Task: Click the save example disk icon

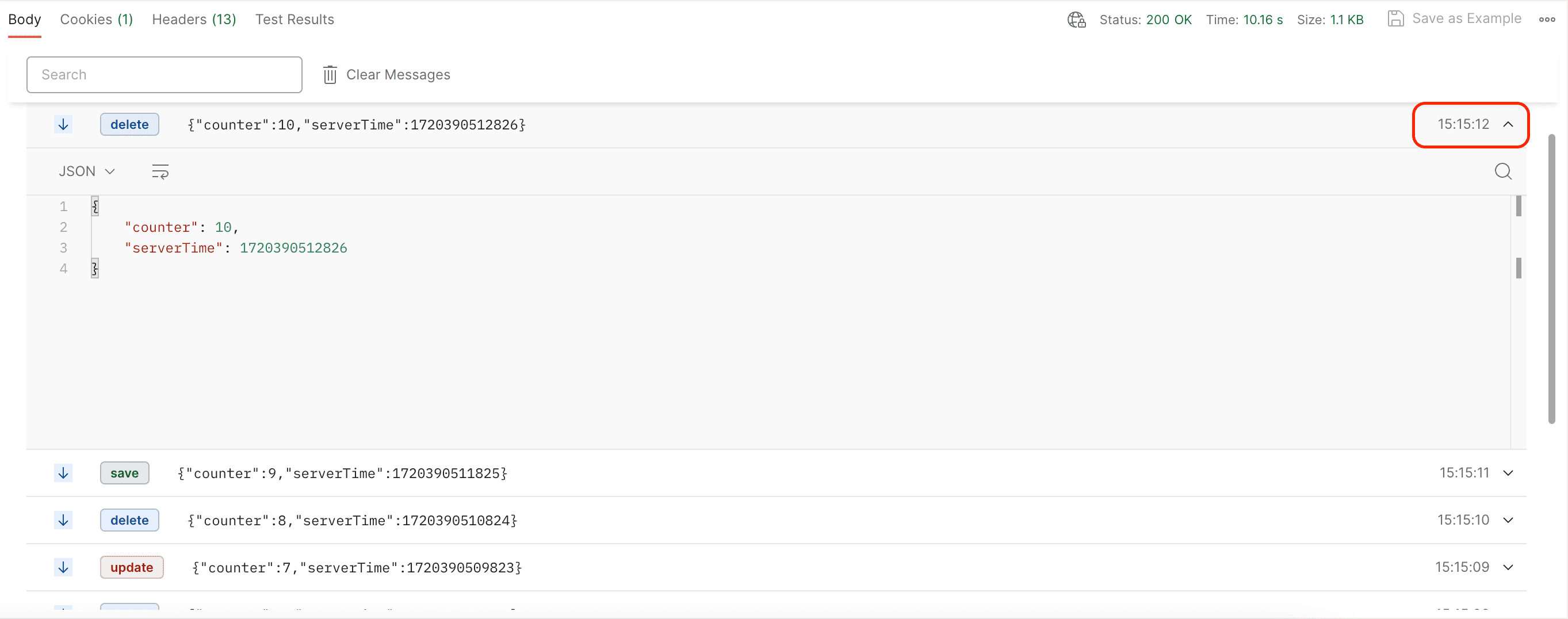Action: tap(1395, 19)
